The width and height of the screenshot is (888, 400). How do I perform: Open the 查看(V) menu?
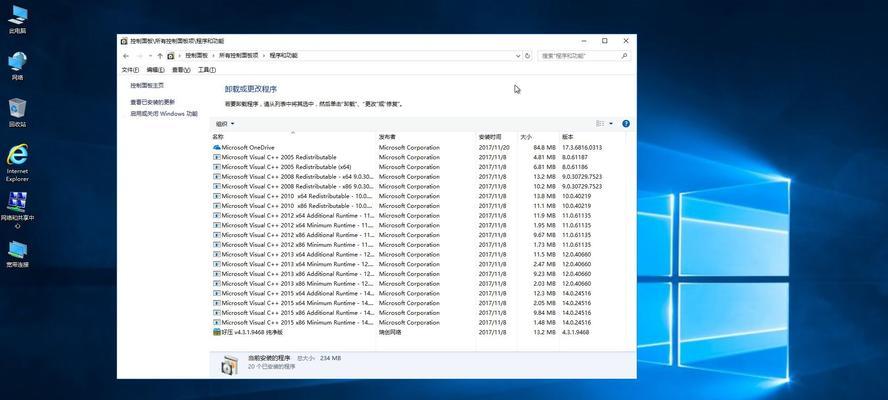point(181,70)
